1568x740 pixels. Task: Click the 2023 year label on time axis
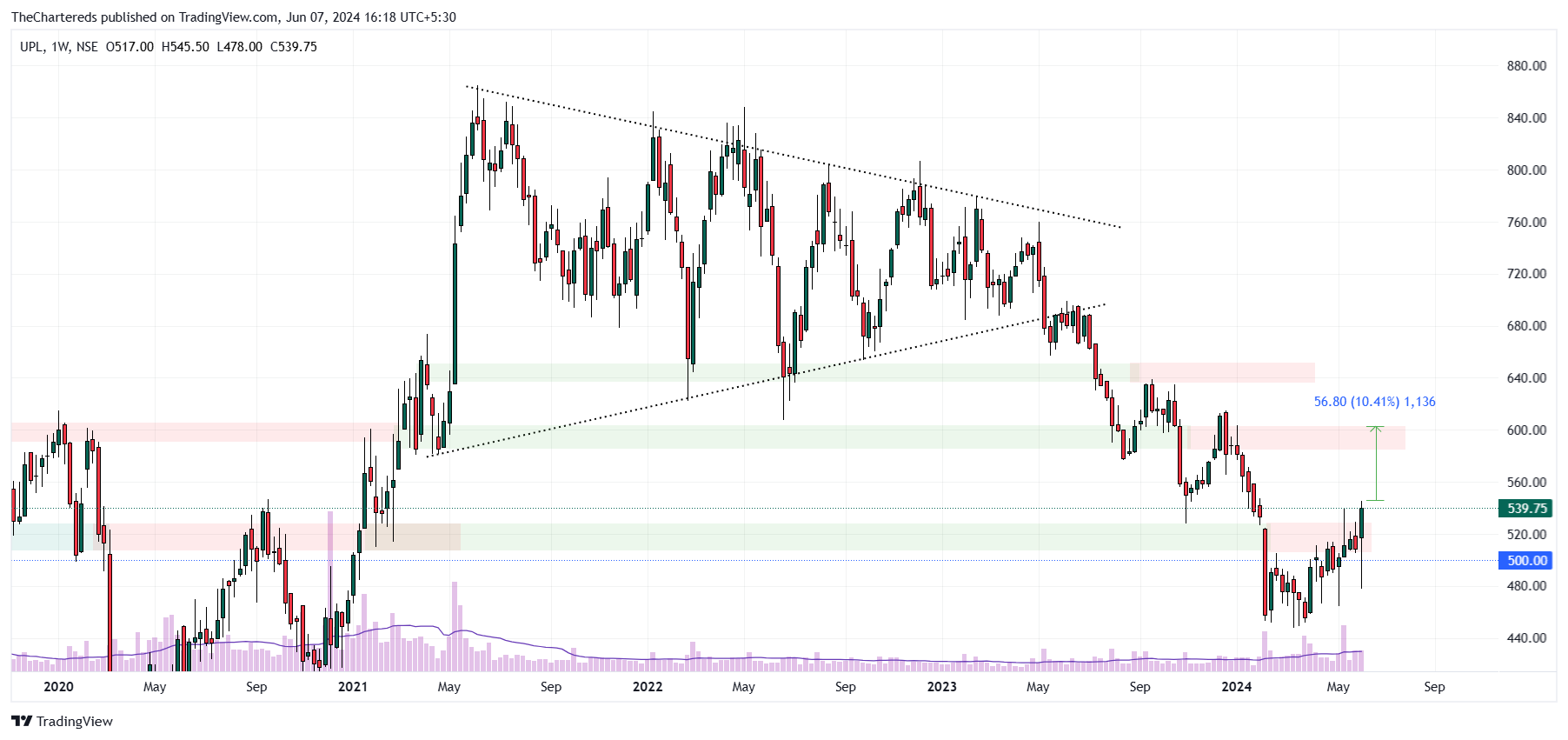(x=941, y=687)
